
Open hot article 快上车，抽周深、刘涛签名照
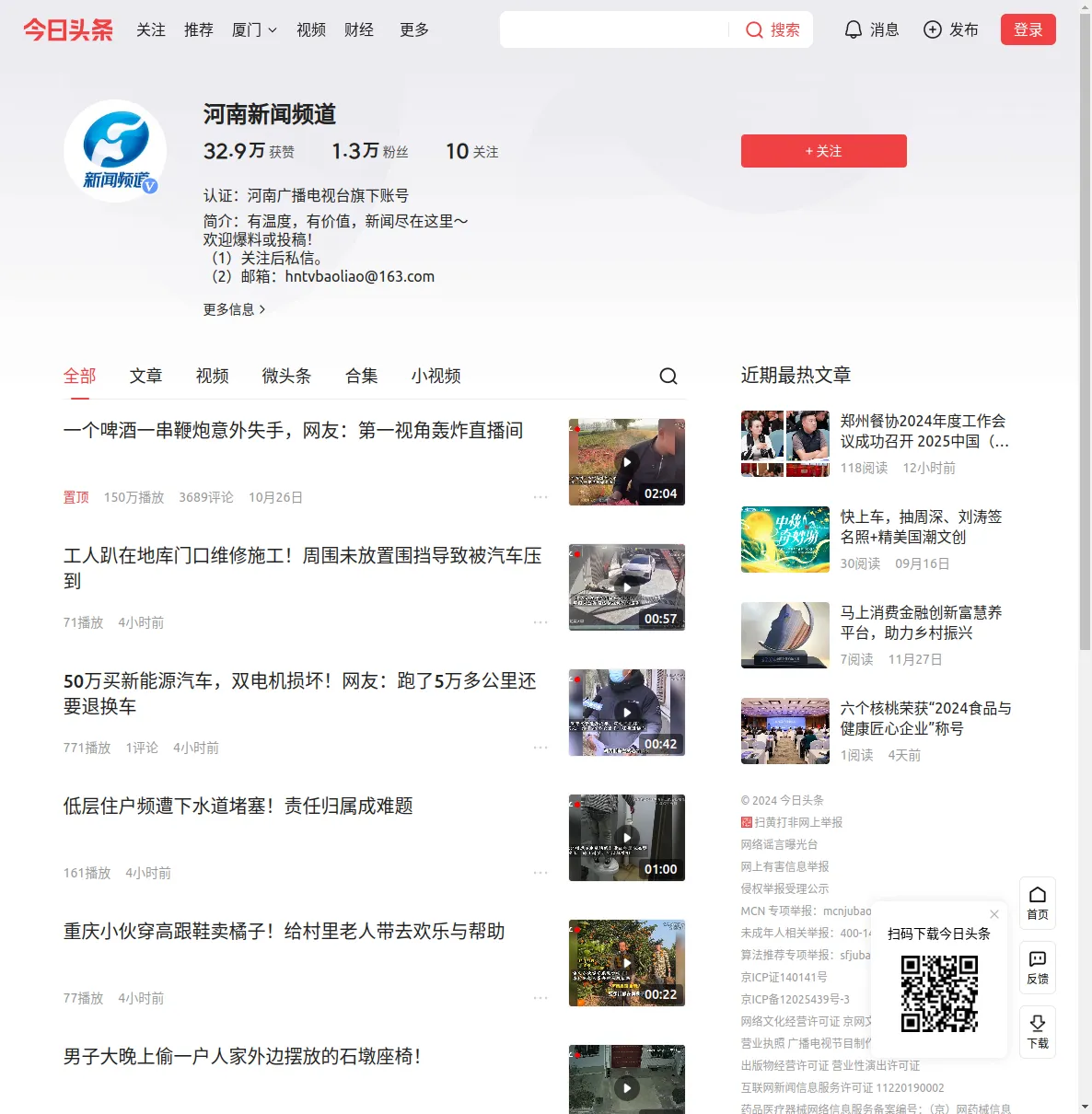[922, 527]
